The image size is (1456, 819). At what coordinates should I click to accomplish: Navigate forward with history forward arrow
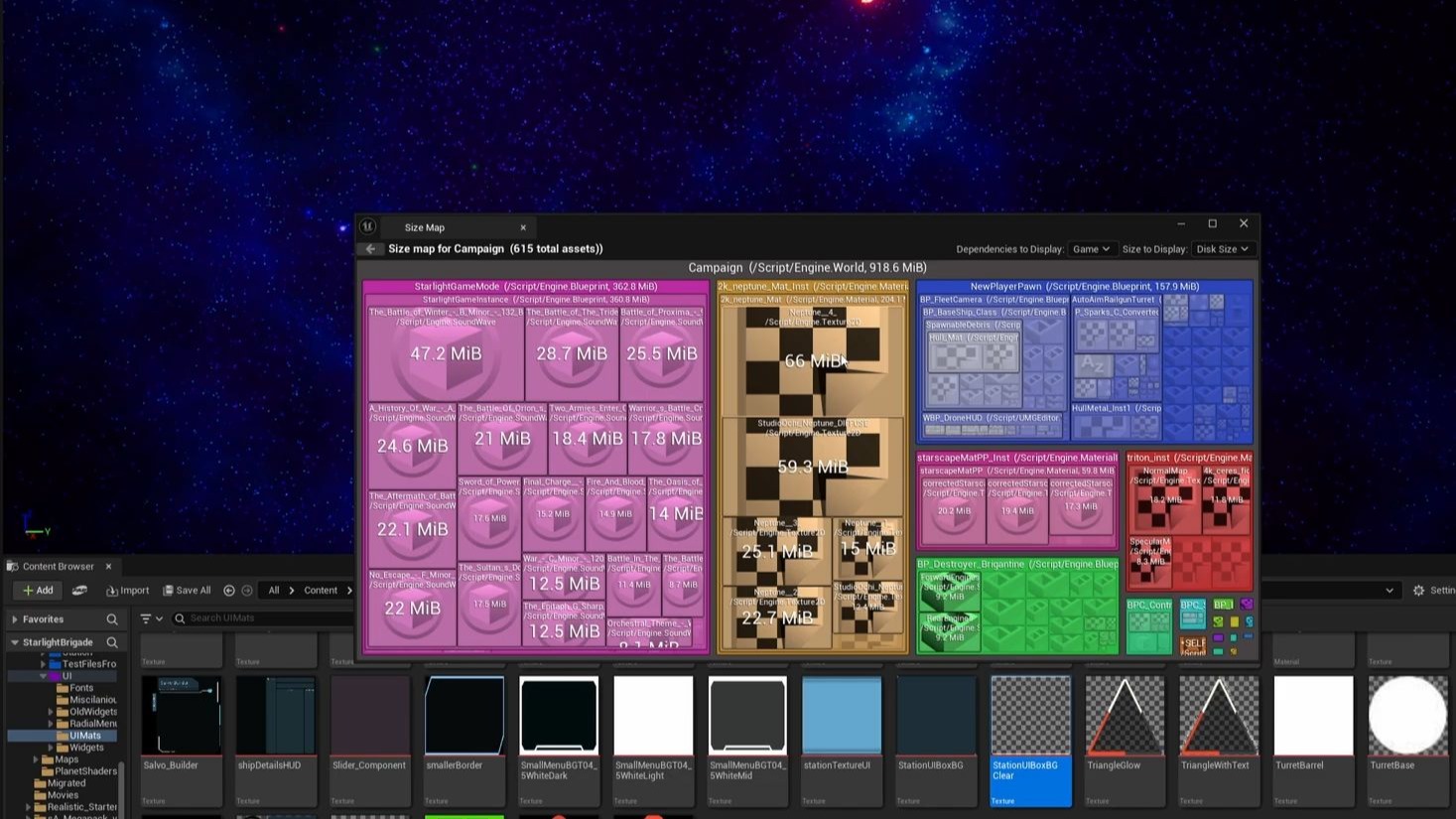pyautogui.click(x=247, y=591)
